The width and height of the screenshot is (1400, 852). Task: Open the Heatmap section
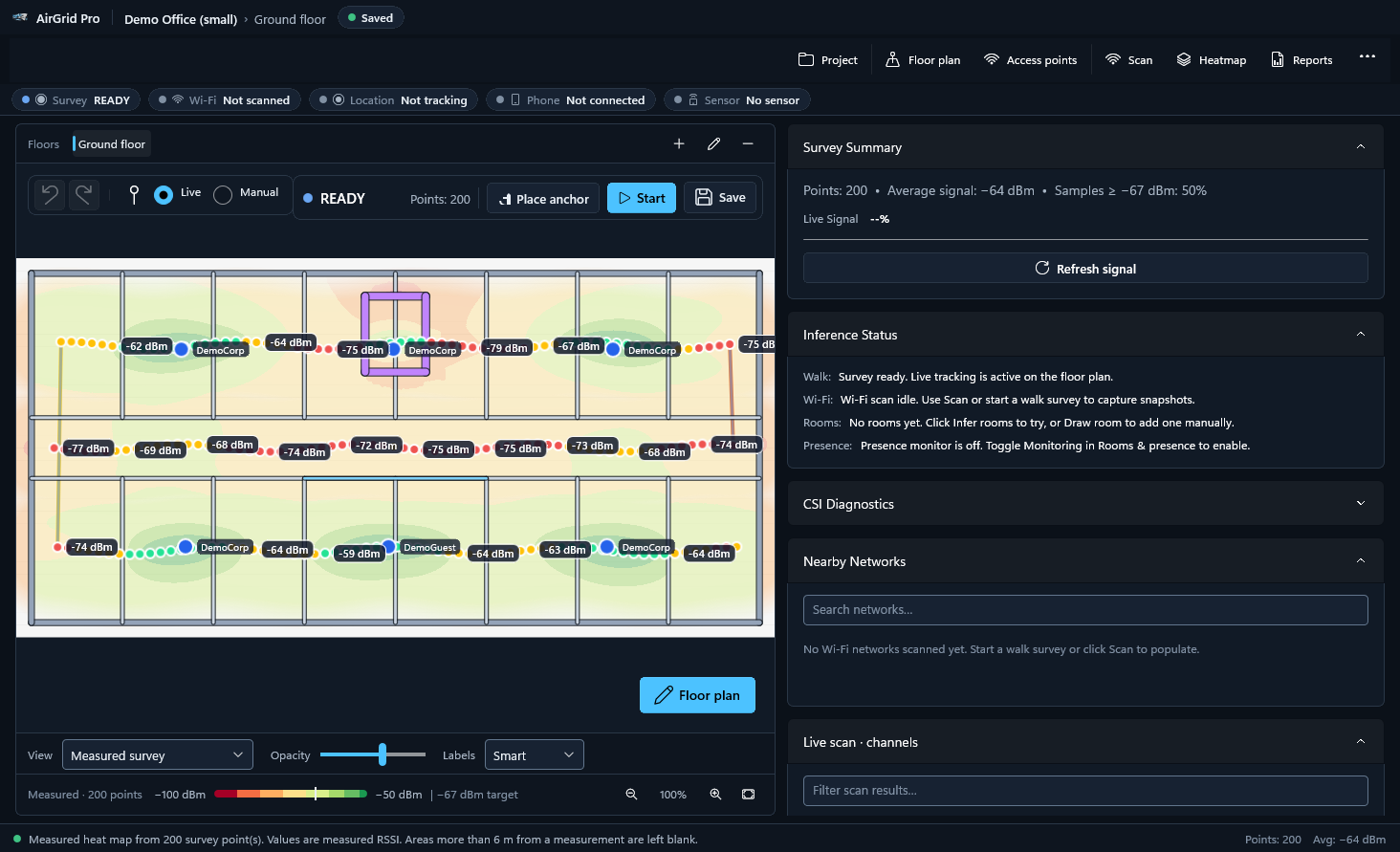tap(1212, 59)
